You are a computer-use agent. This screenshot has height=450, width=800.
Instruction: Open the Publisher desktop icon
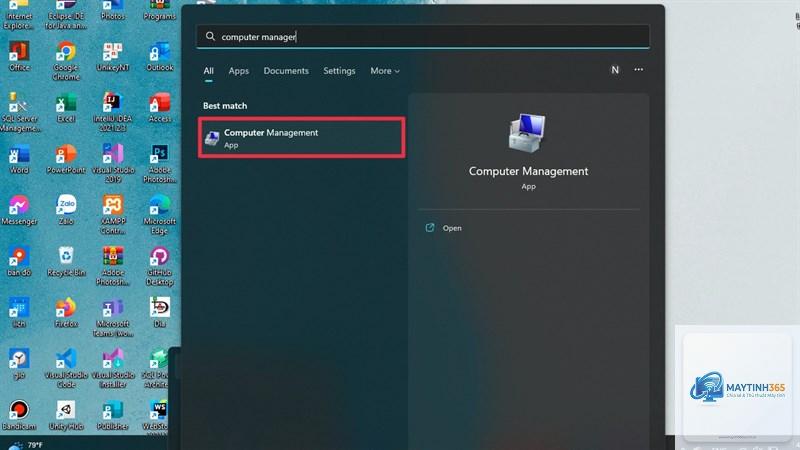pyautogui.click(x=113, y=415)
